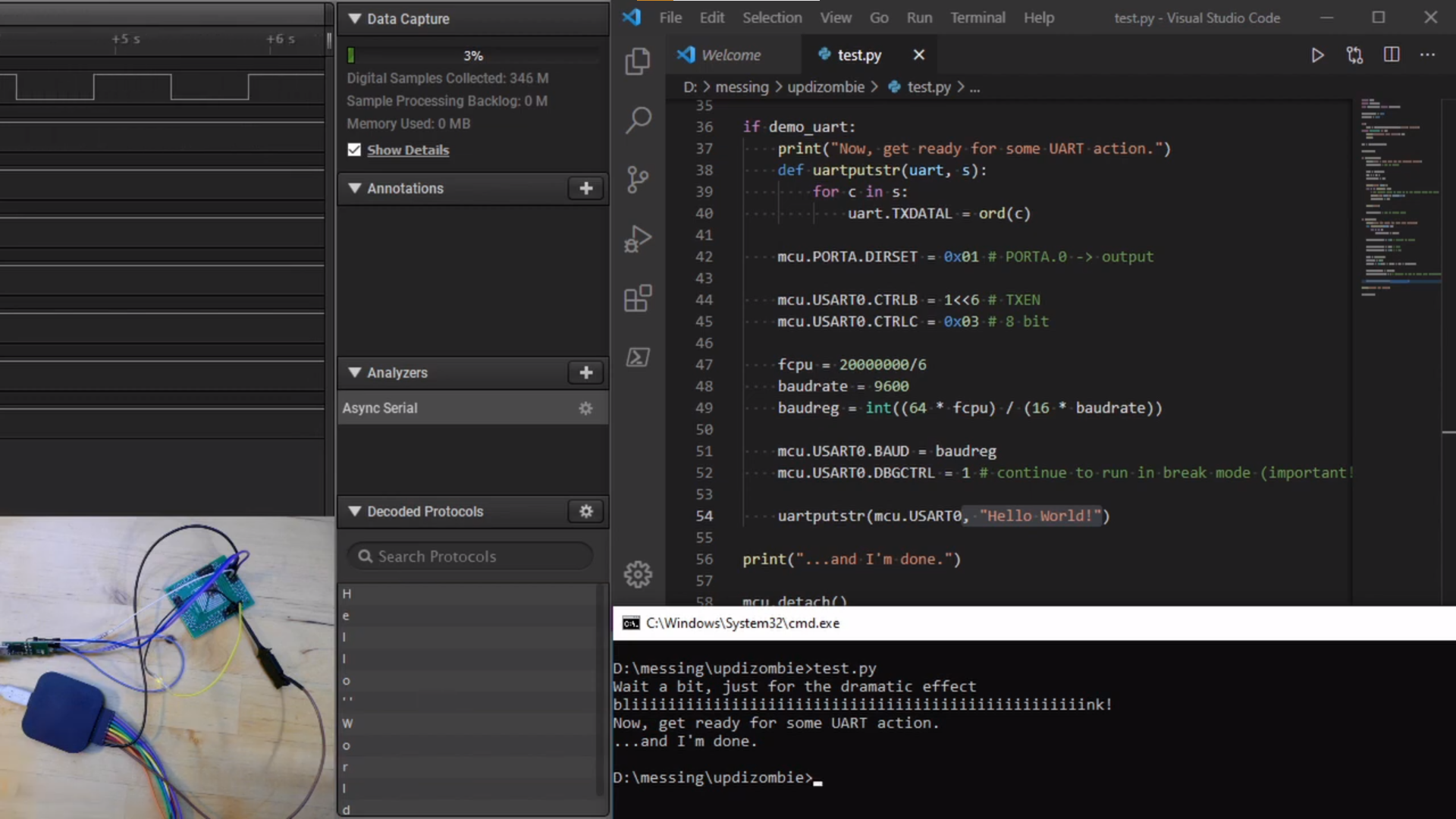1456x819 pixels.
Task: Open Async Serial analyzer settings gear
Action: point(585,408)
